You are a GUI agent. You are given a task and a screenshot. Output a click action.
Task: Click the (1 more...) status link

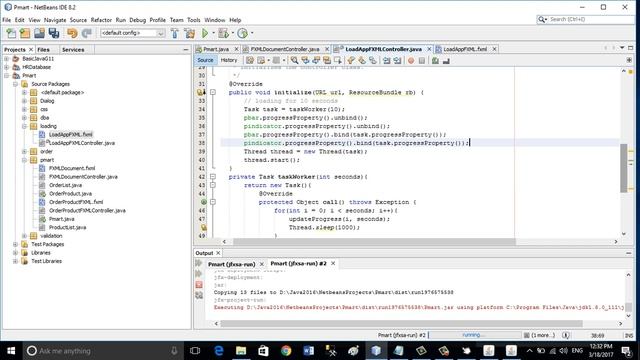(543, 335)
